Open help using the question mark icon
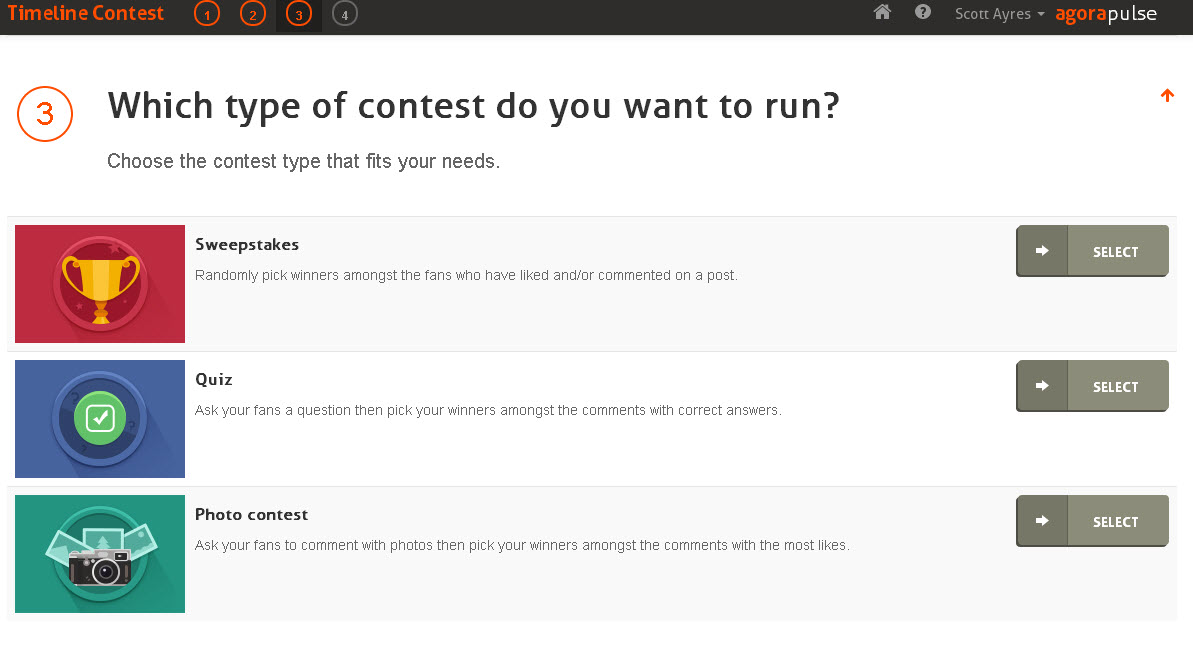Screen dimensions: 1193x652 point(921,13)
